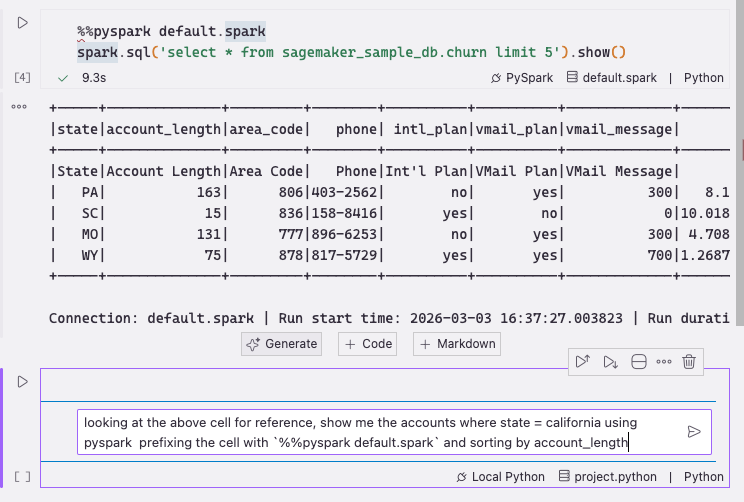
Task: Select the project.python connection
Action: pos(608,477)
